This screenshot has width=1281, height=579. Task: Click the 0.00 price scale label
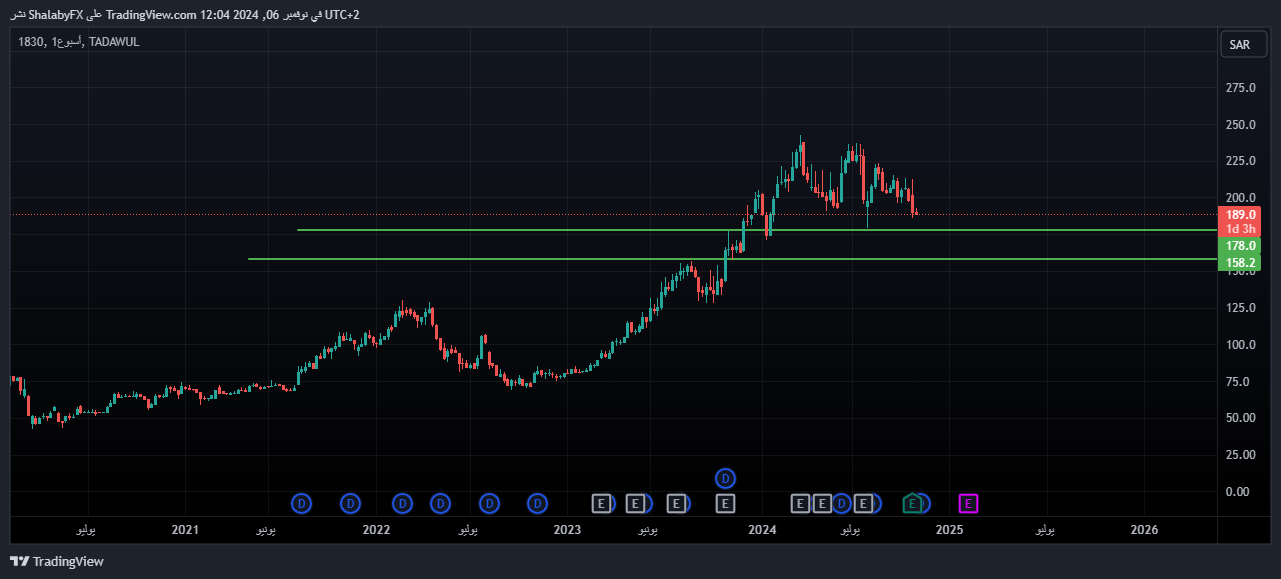pos(1240,492)
